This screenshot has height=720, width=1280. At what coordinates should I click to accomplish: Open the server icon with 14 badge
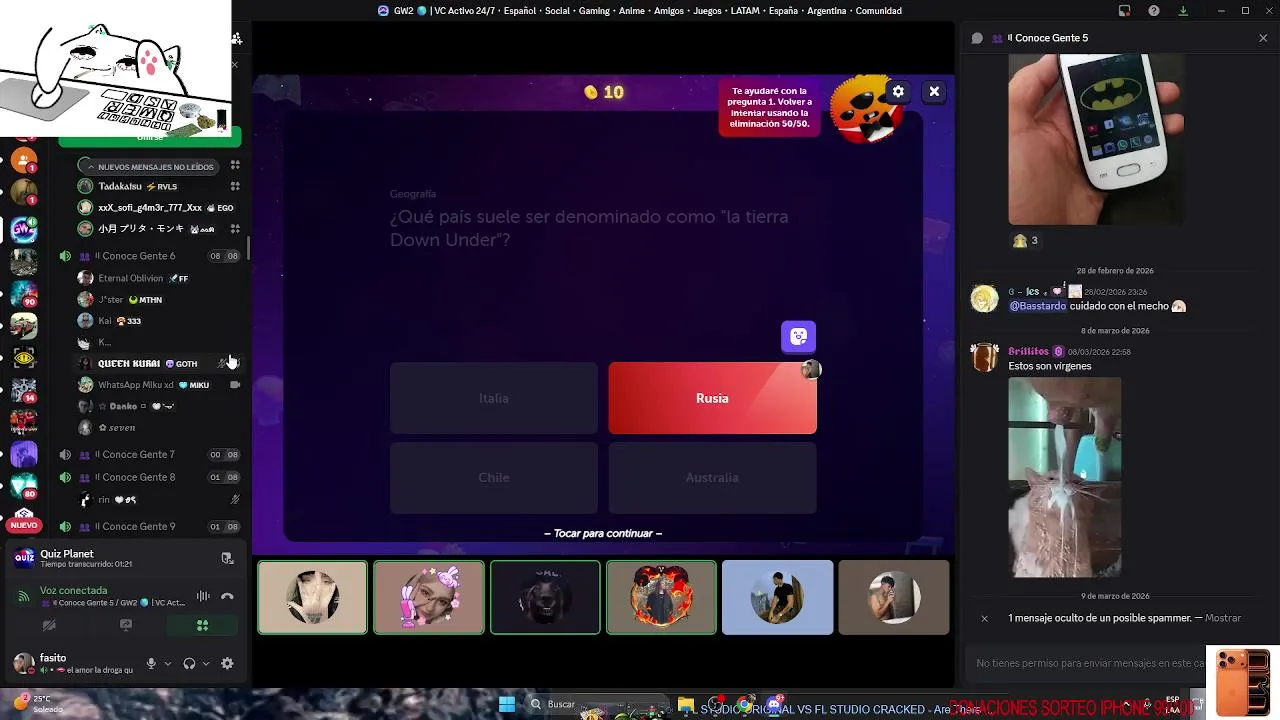pos(24,390)
